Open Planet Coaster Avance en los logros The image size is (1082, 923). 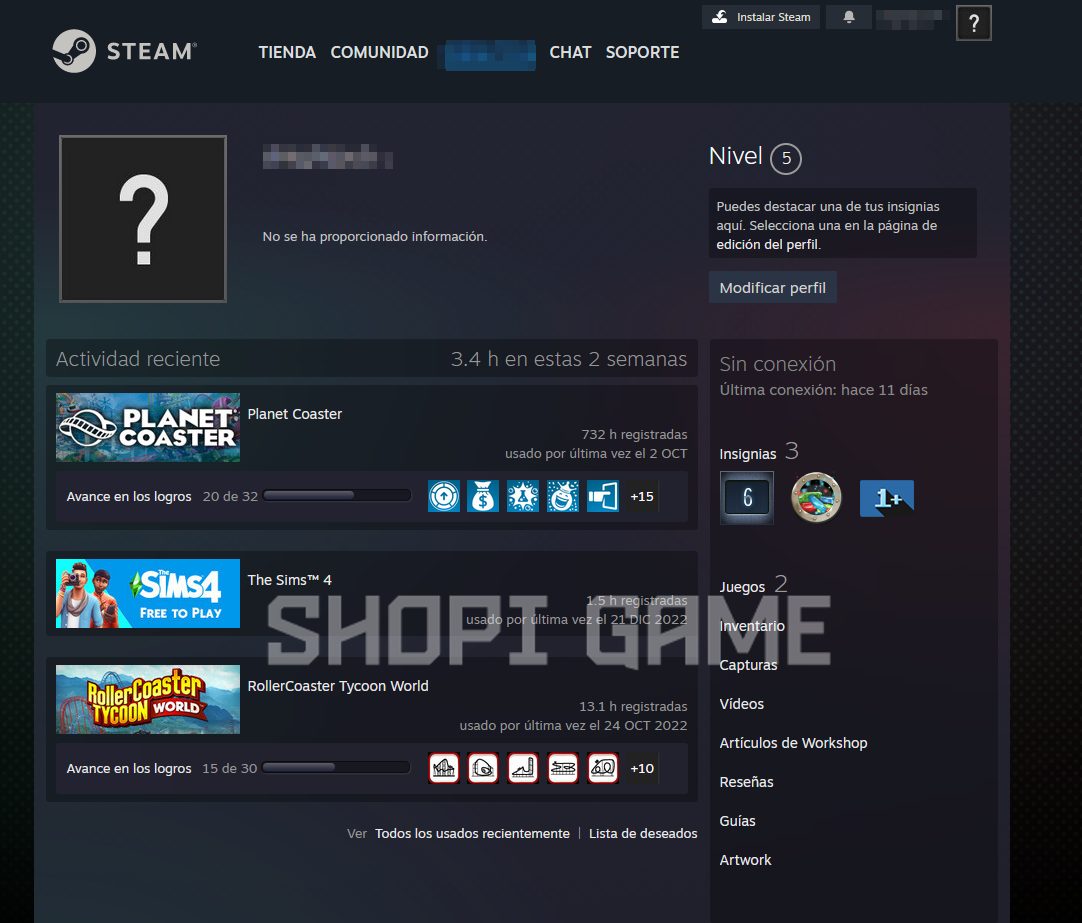tap(129, 497)
